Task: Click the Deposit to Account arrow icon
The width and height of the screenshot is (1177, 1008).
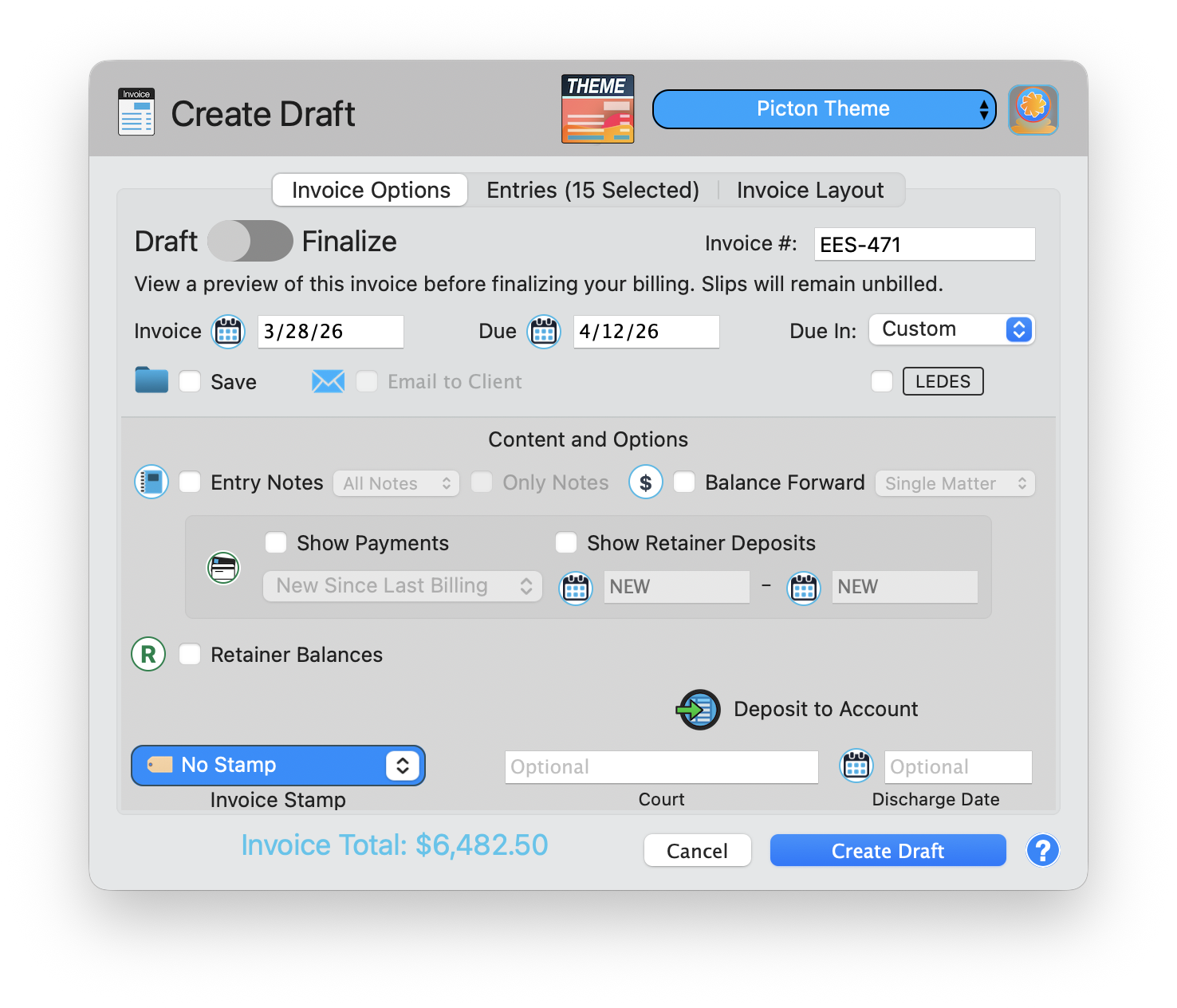Action: (x=698, y=709)
